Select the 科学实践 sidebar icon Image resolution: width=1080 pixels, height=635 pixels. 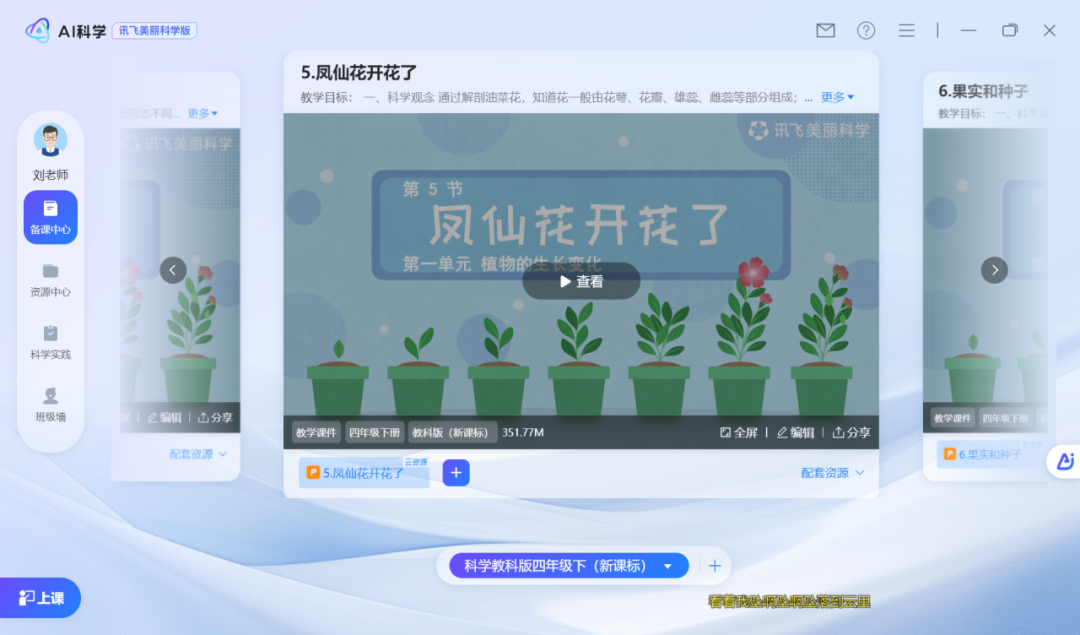coord(50,340)
